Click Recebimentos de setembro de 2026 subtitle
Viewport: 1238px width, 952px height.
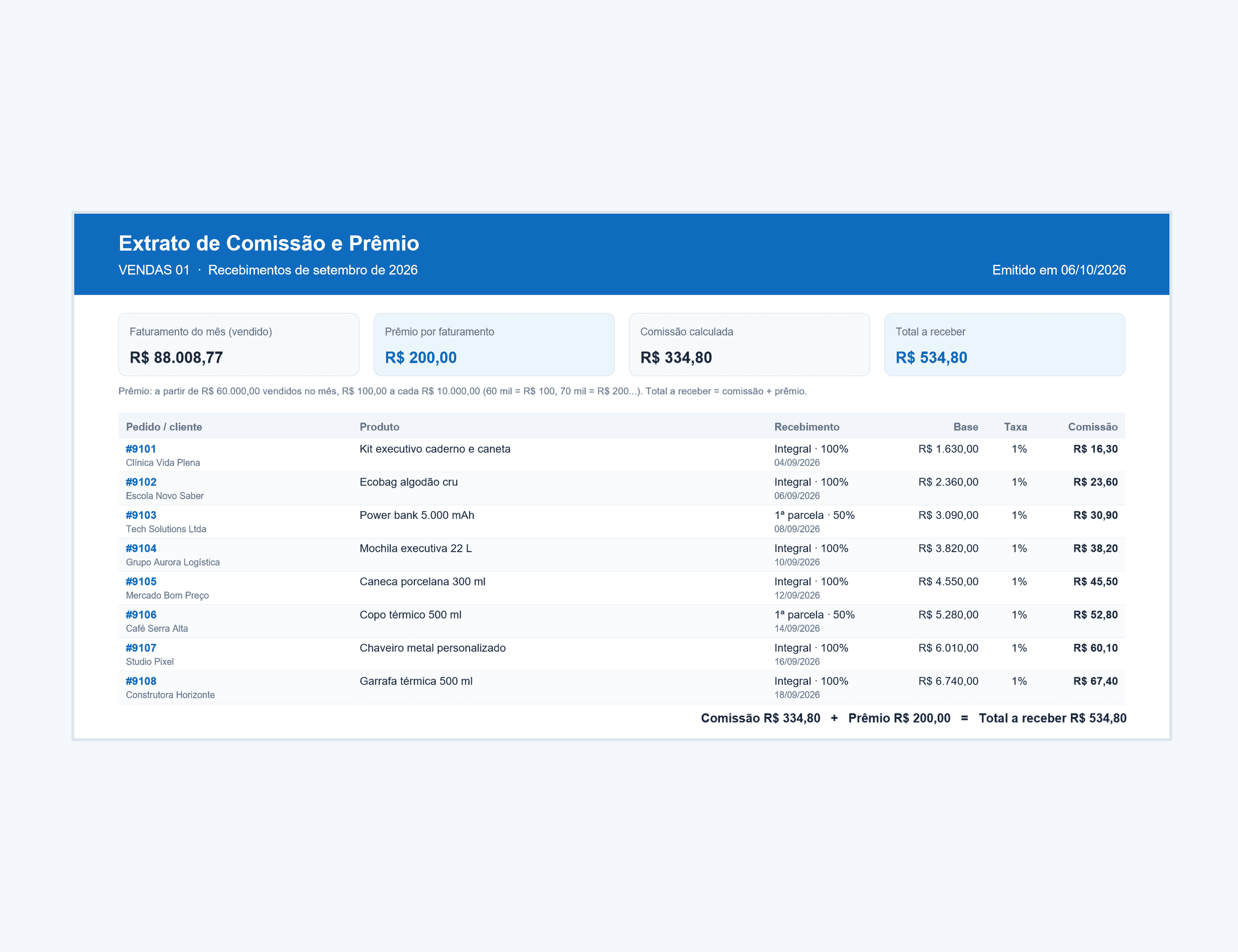[x=312, y=270]
